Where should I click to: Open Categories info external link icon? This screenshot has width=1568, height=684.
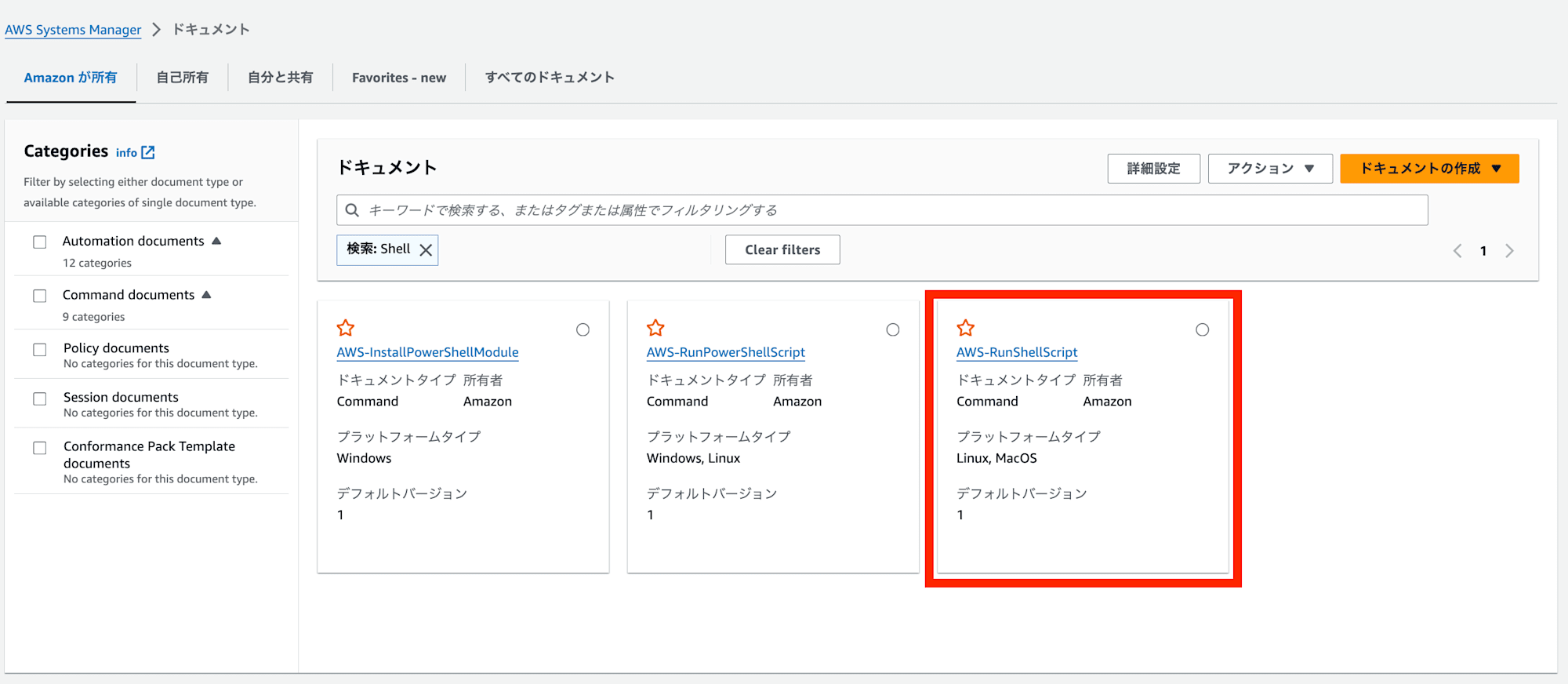click(x=148, y=152)
